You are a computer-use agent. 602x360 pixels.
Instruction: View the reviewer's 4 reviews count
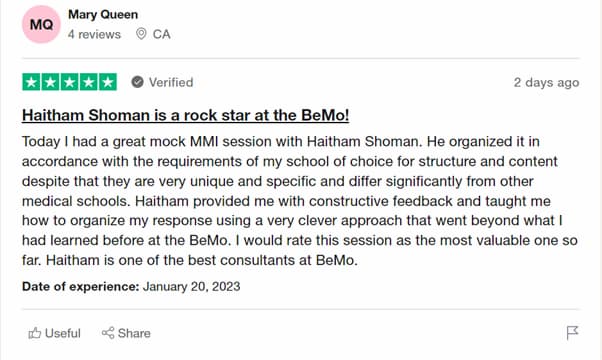coord(94,34)
